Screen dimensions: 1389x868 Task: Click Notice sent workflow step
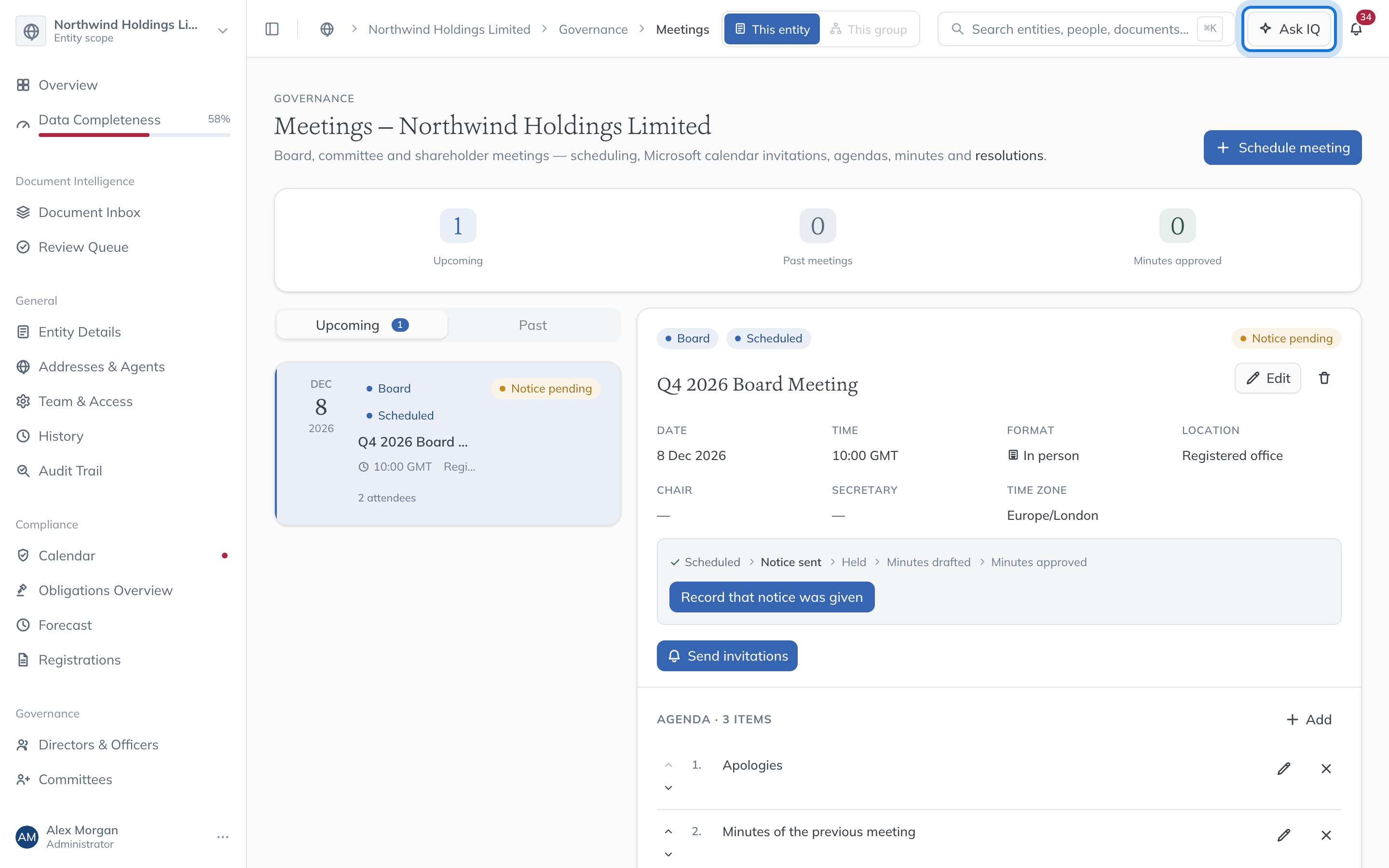tap(790, 562)
